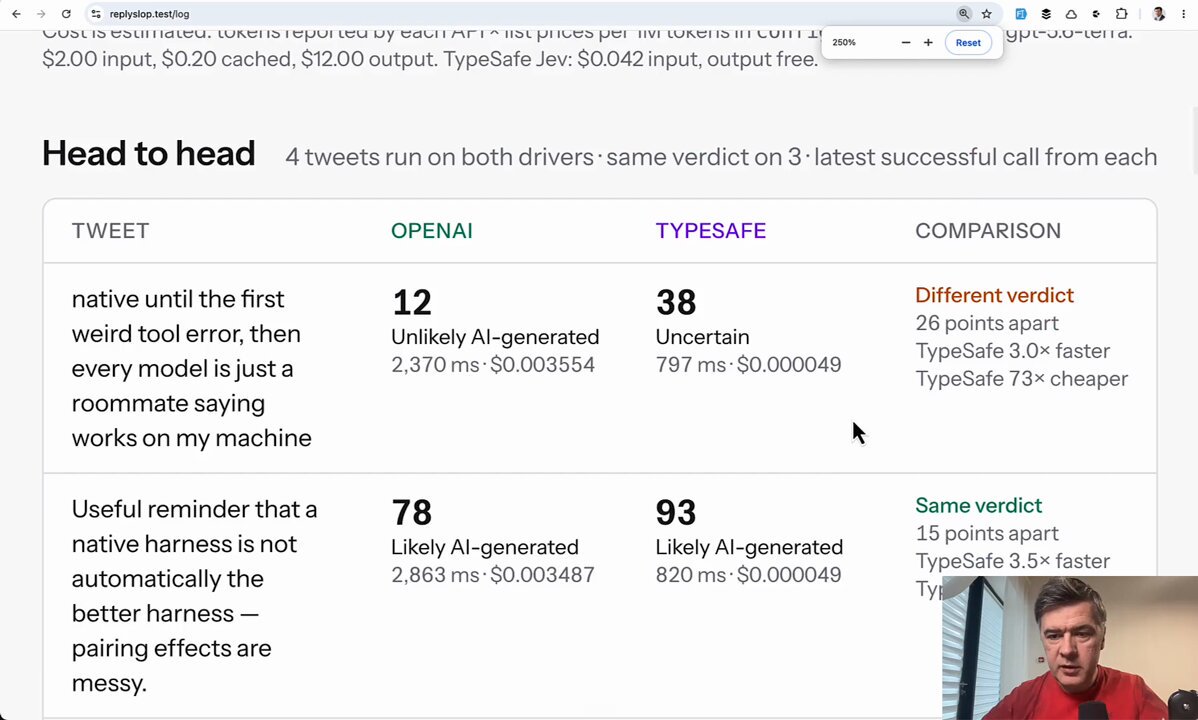Select the TypeSafe score 93
The height and width of the screenshot is (720, 1198).
pos(675,513)
